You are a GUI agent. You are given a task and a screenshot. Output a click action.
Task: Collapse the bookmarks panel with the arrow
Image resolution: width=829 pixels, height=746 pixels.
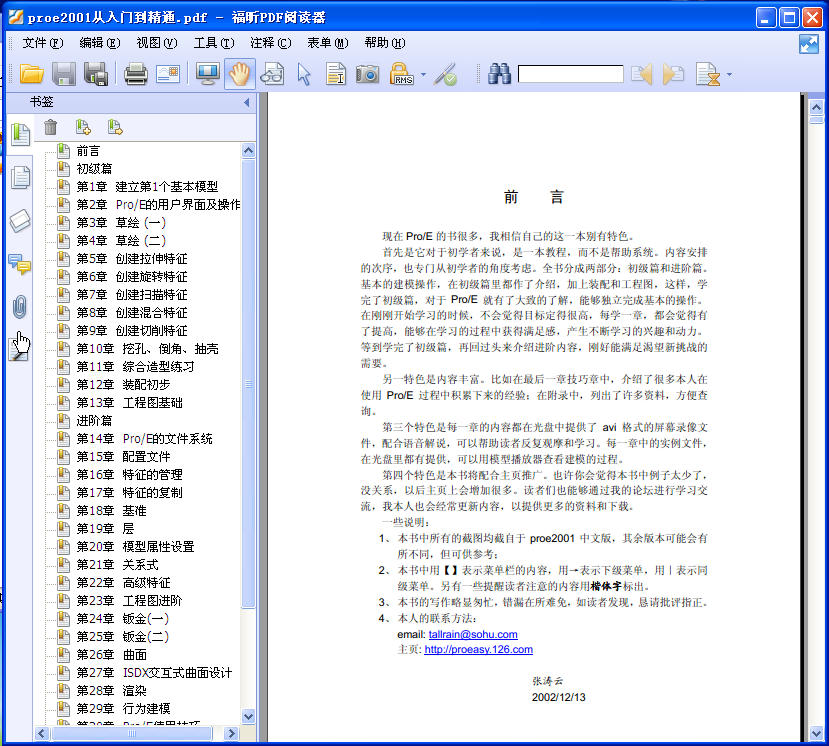246,103
